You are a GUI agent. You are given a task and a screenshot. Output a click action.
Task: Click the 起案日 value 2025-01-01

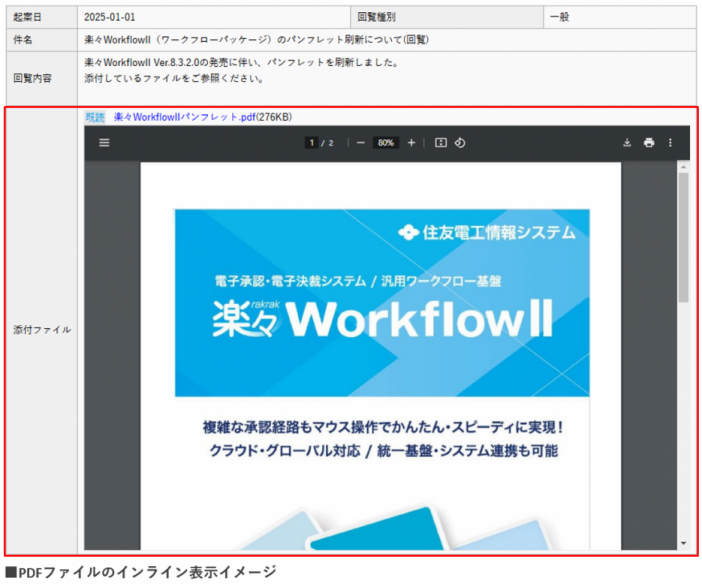[x=109, y=17]
